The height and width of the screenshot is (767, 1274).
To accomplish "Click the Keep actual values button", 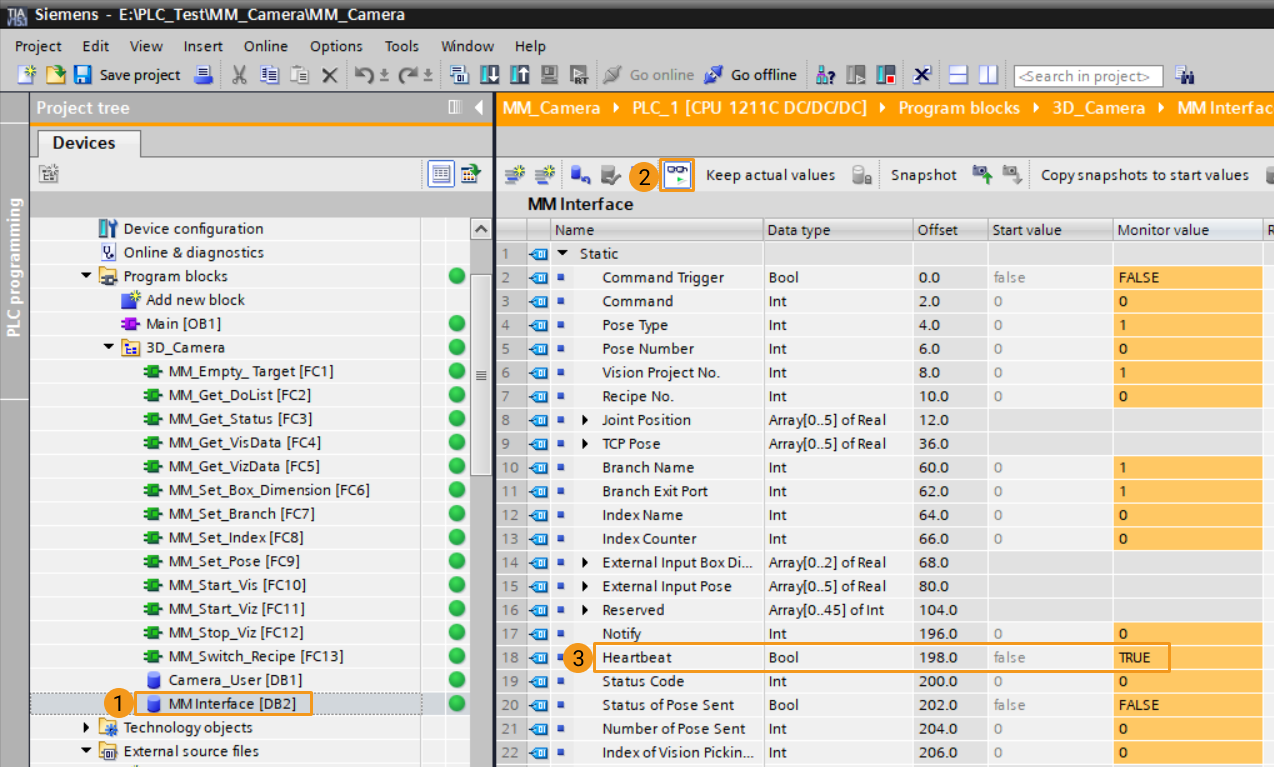I will (x=770, y=175).
